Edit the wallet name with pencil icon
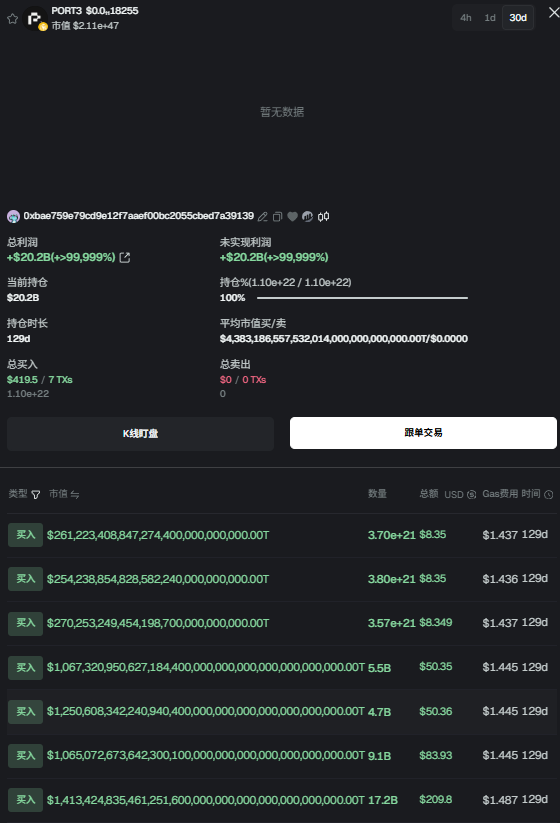The height and width of the screenshot is (823, 560). click(x=262, y=216)
